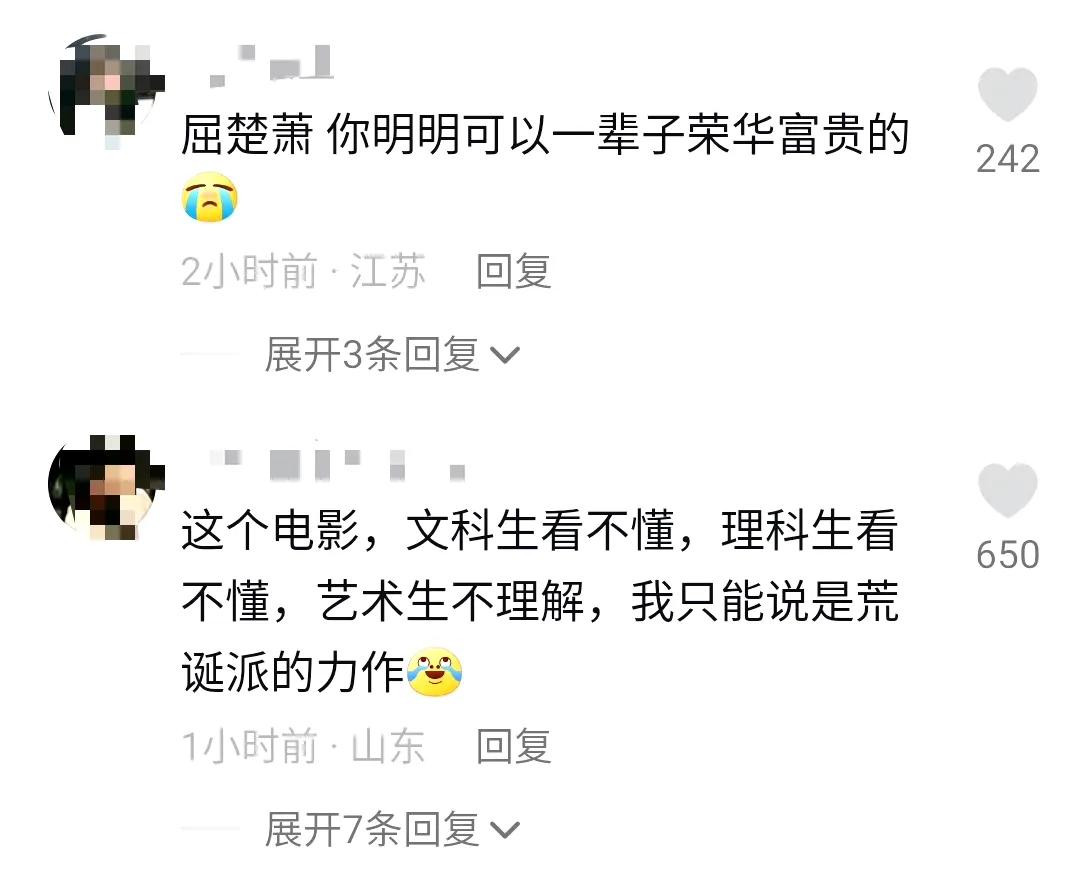Tap the 1小时前 · 山东 timestamp

(304, 745)
